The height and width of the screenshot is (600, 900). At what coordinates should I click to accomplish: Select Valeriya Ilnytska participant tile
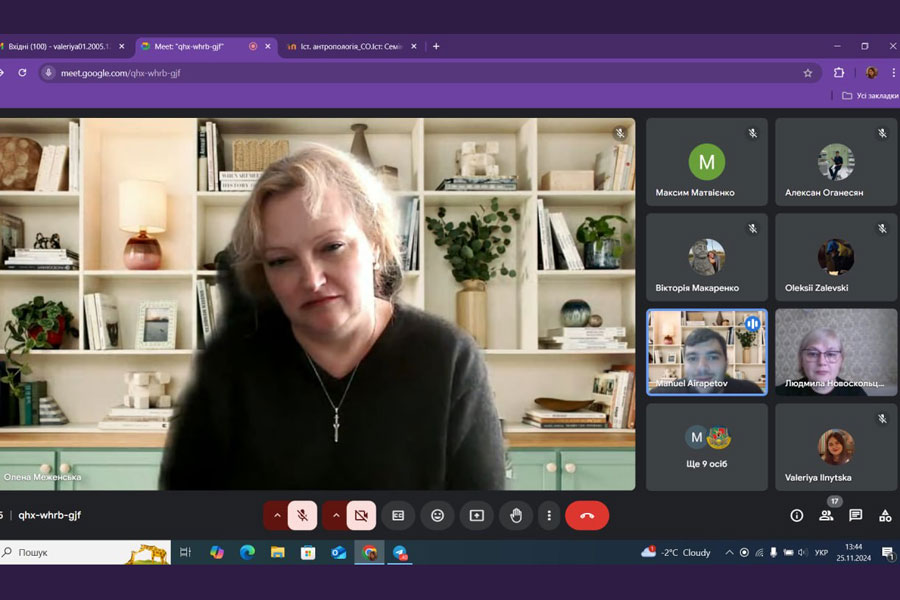(x=836, y=447)
